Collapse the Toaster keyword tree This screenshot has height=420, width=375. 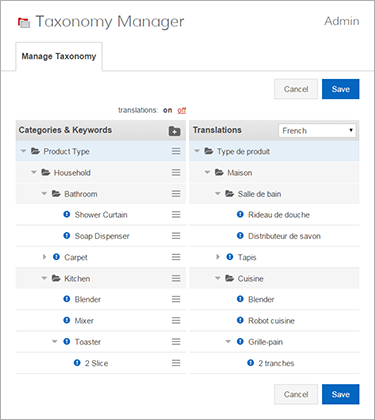click(55, 342)
